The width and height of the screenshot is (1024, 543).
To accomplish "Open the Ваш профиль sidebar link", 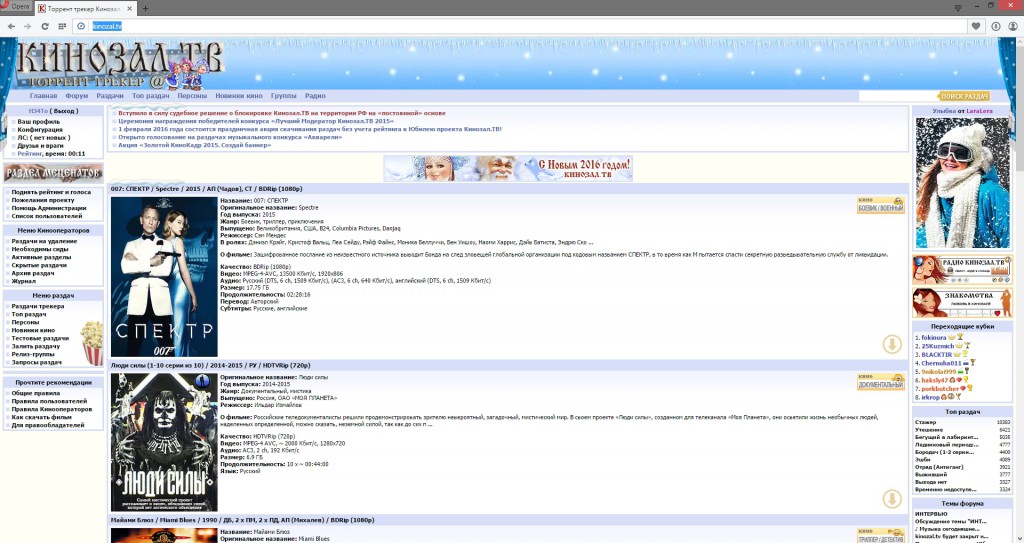I will tap(38, 121).
